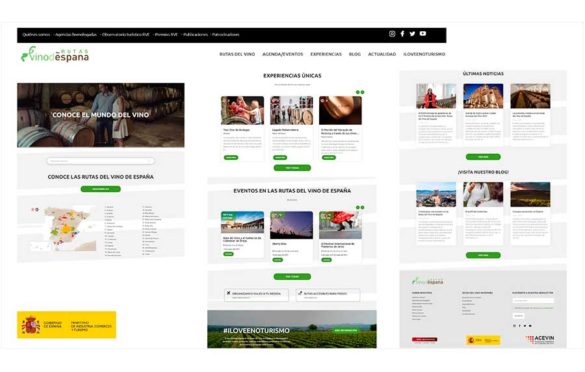Image resolution: width=585 pixels, height=372 pixels.
Task: Click the second experience card image of winery cellar
Action: tap(291, 110)
